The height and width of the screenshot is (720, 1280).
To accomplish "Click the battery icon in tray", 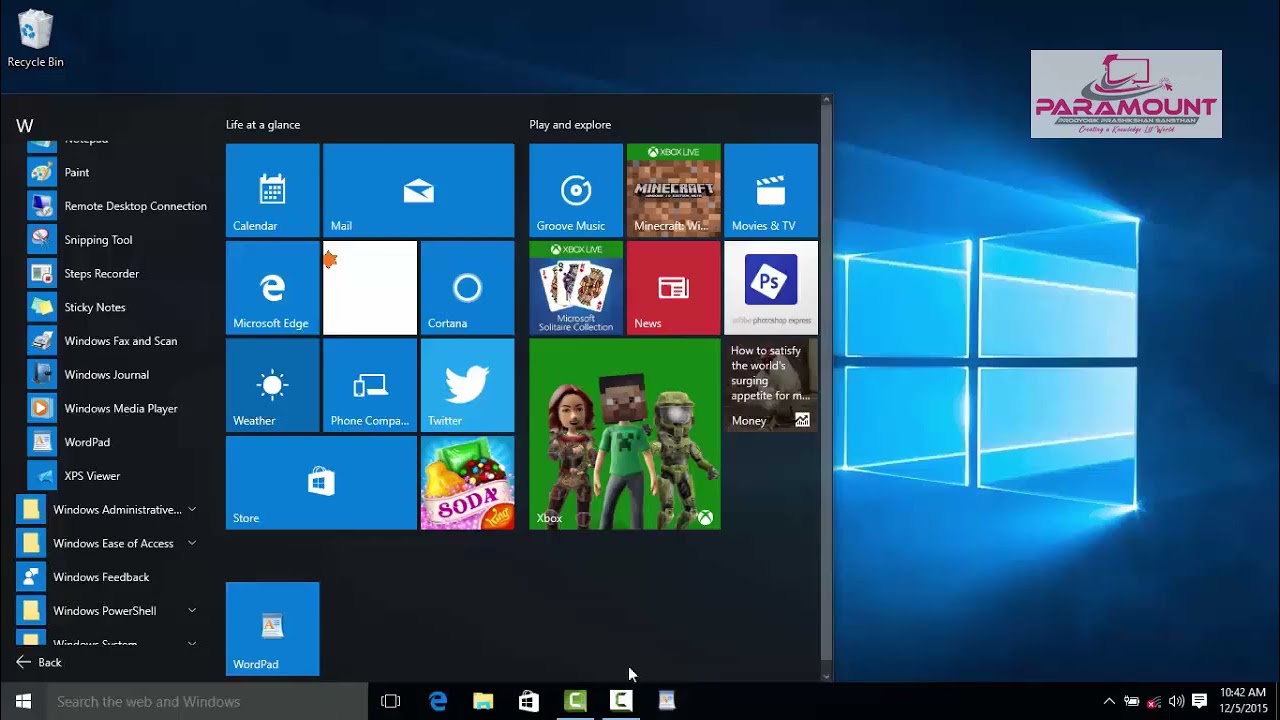I will 1132,702.
